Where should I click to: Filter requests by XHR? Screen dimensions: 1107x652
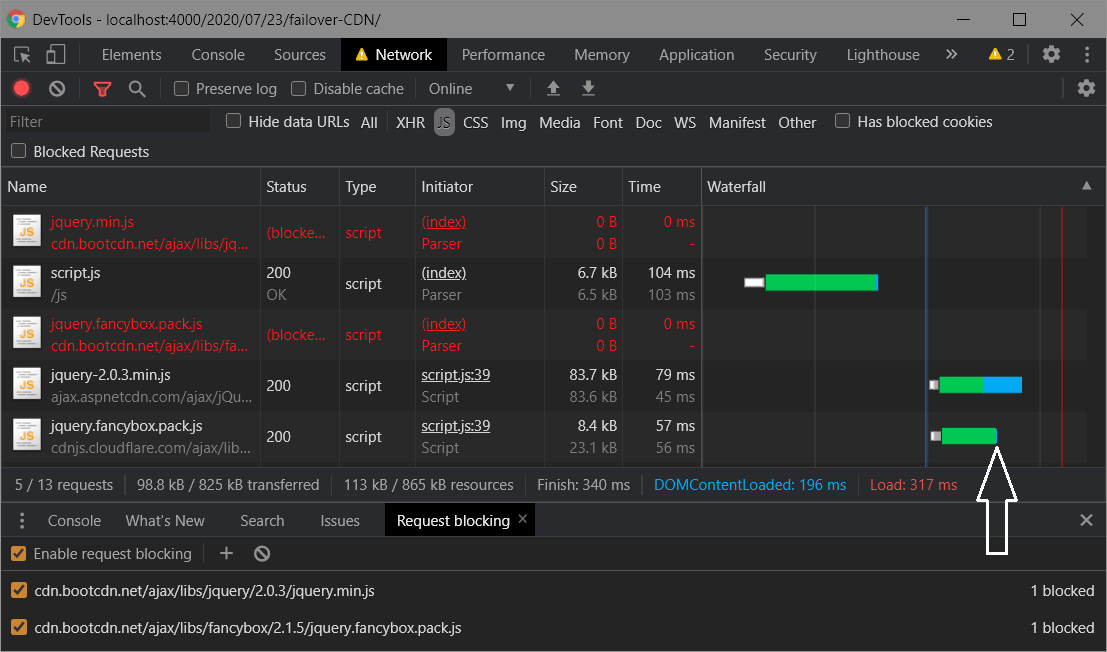(410, 122)
